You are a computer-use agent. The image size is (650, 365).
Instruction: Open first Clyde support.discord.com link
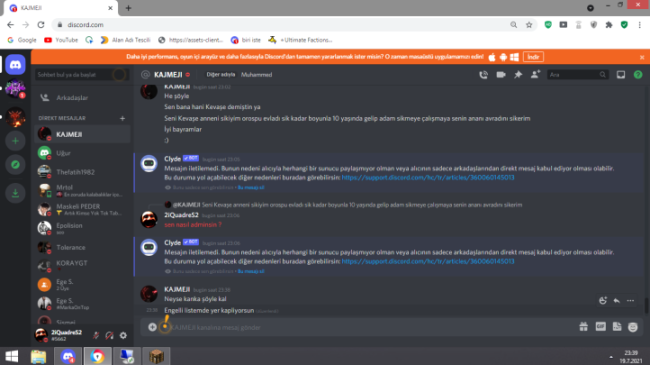[x=428, y=178]
